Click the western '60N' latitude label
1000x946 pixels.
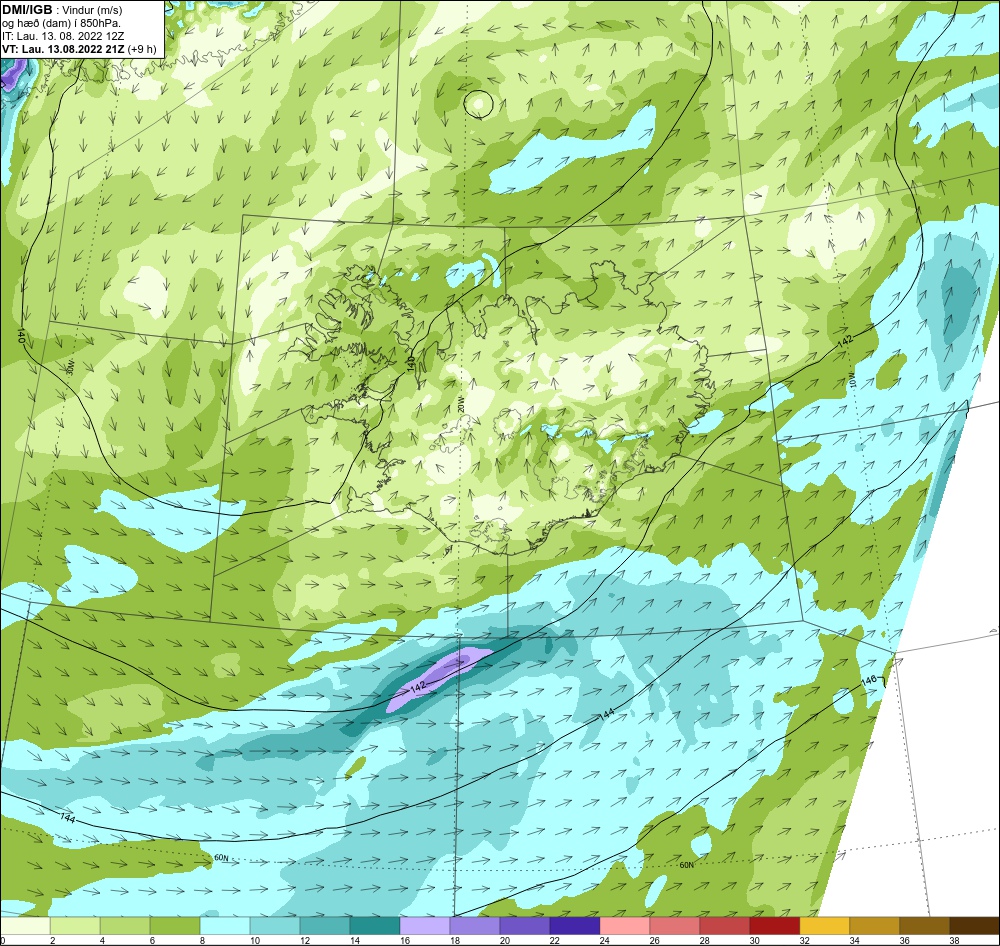pos(221,857)
